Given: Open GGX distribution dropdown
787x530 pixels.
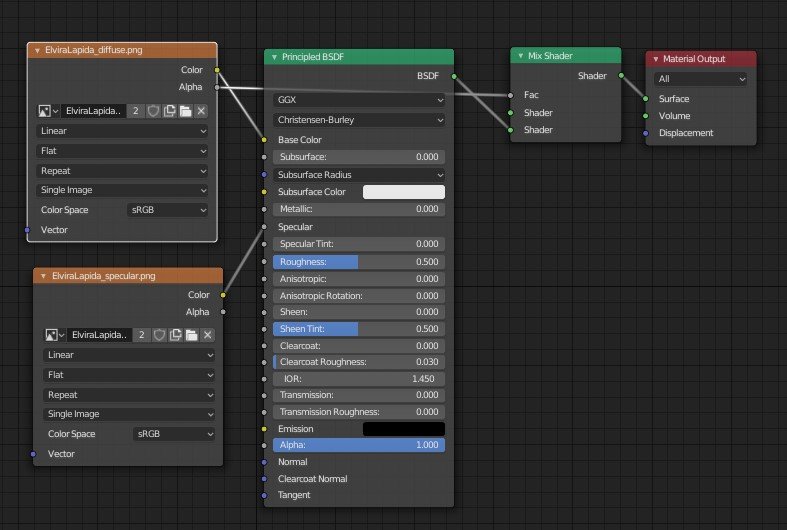Looking at the screenshot, I should pyautogui.click(x=358, y=100).
